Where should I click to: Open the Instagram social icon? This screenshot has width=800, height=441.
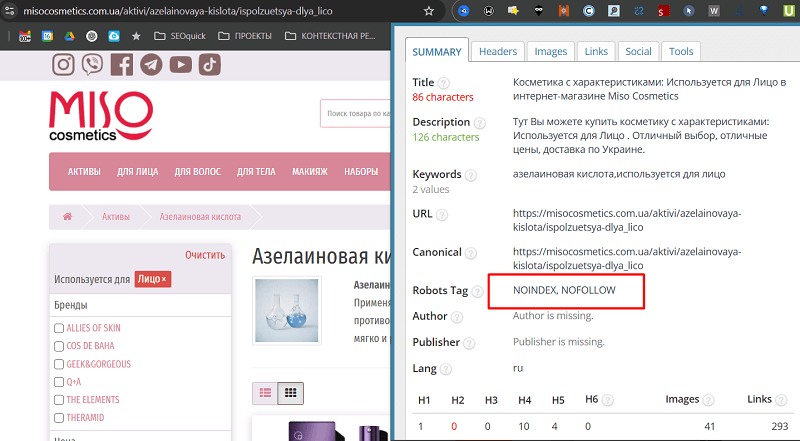(63, 65)
